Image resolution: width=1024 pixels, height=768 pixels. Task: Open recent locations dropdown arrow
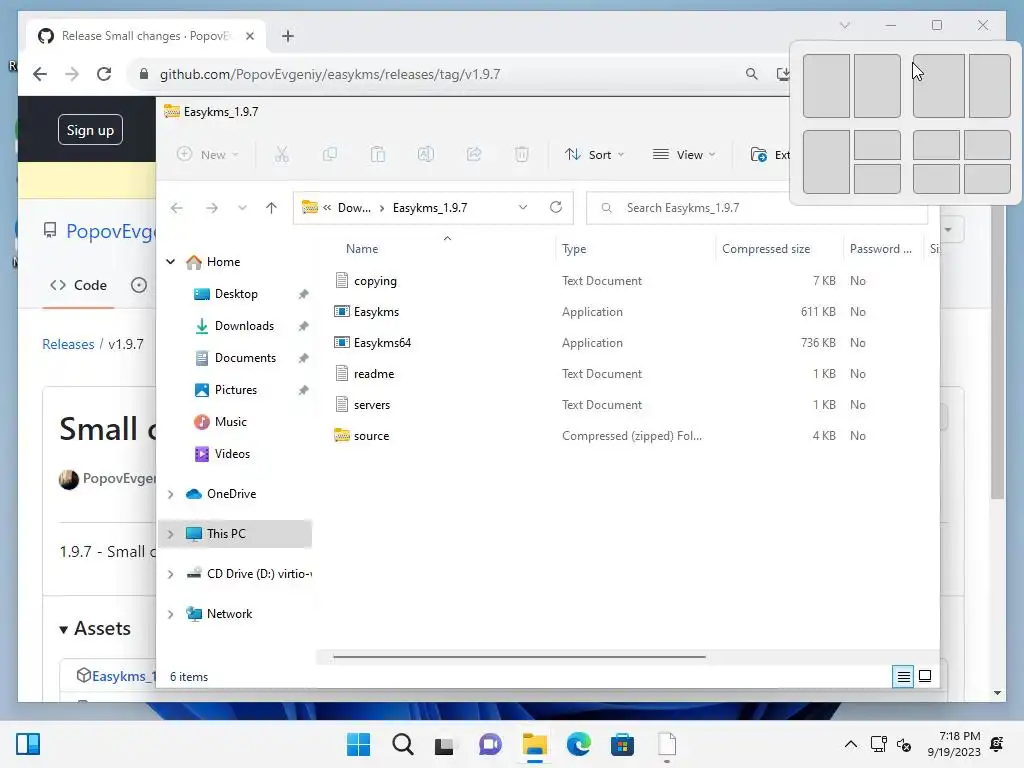(x=242, y=208)
